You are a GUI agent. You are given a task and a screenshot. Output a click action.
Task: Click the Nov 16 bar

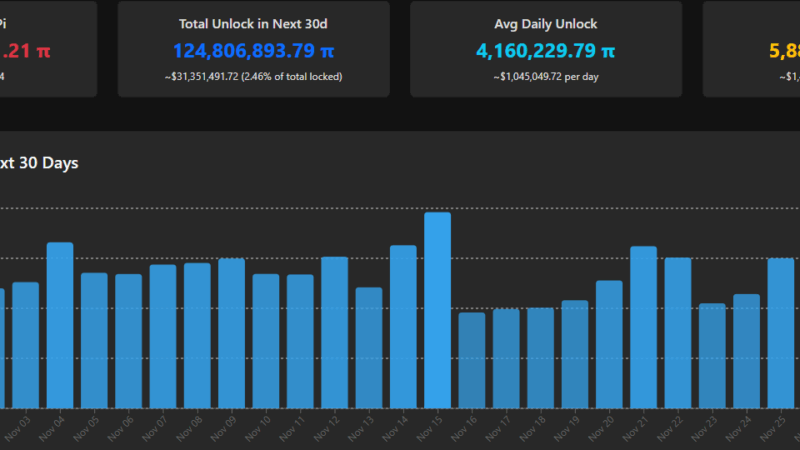tap(472, 360)
